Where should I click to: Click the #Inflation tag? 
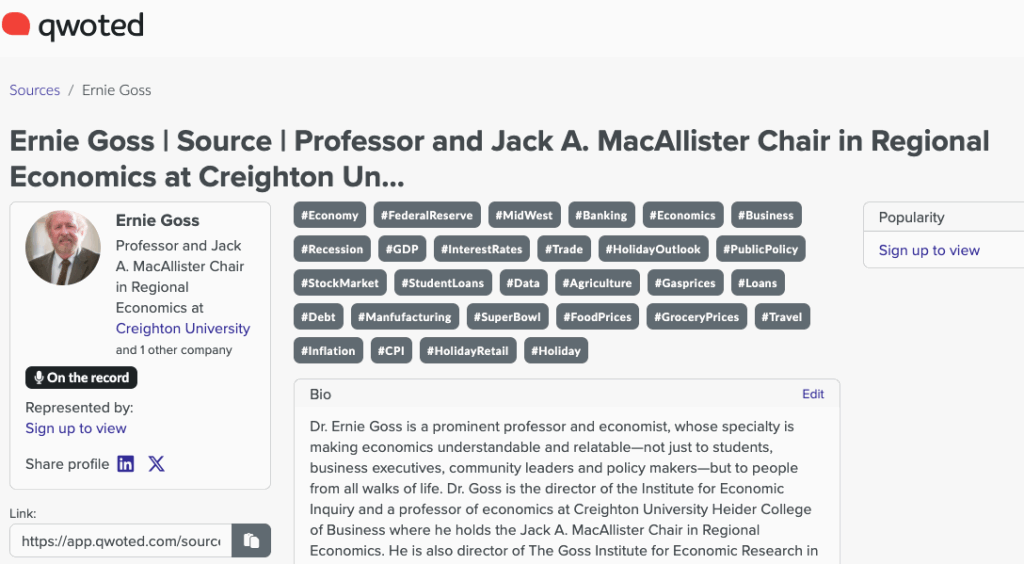click(328, 351)
